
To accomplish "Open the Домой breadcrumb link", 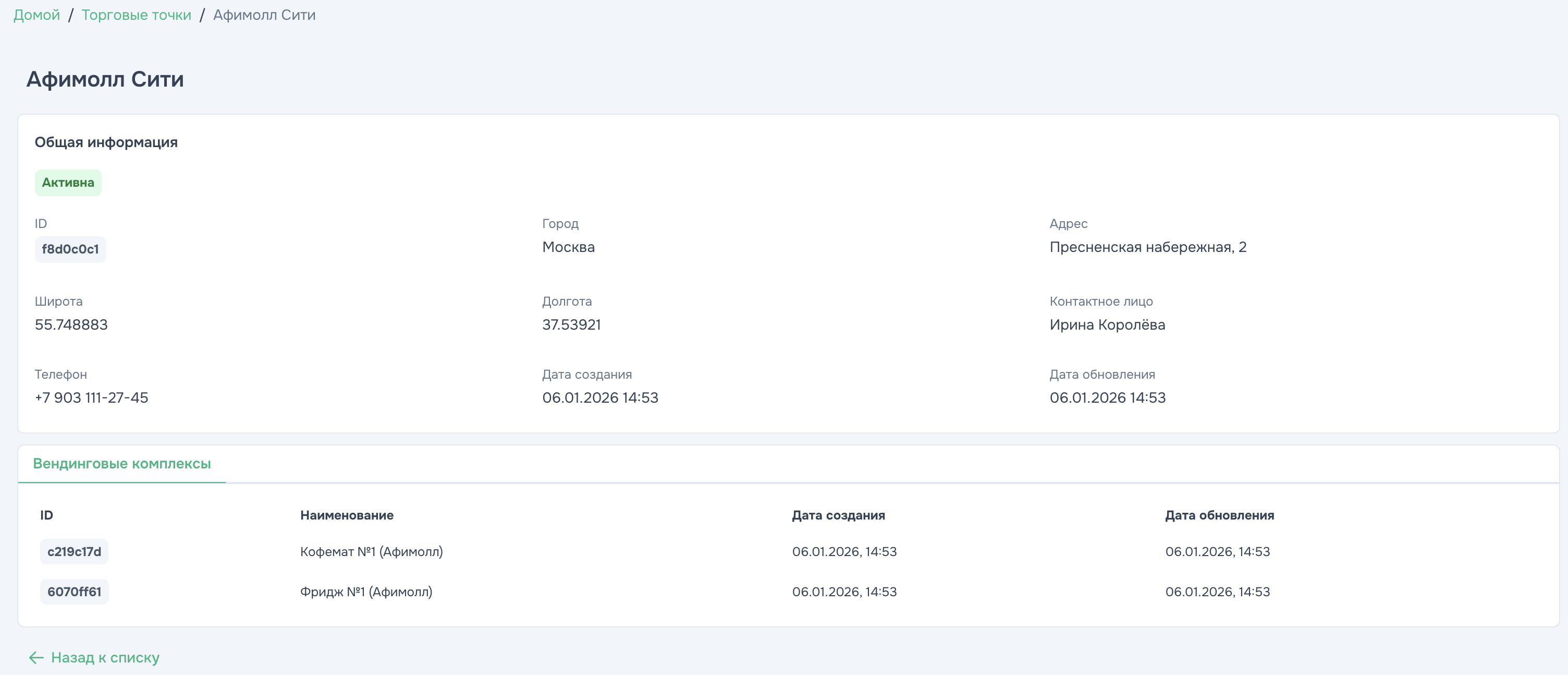I will 36,15.
